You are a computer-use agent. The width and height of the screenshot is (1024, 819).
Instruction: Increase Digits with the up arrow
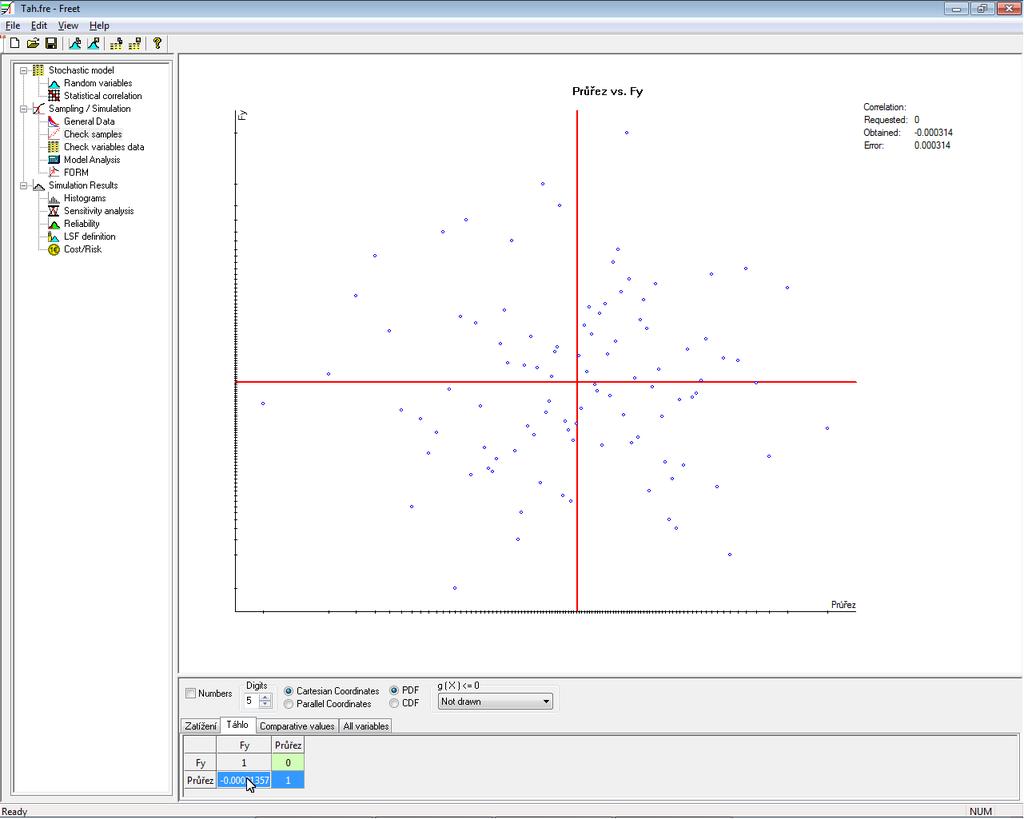pos(264,697)
